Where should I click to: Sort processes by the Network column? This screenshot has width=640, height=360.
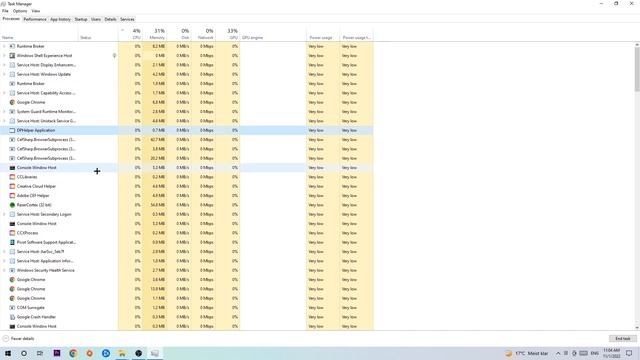(203, 34)
